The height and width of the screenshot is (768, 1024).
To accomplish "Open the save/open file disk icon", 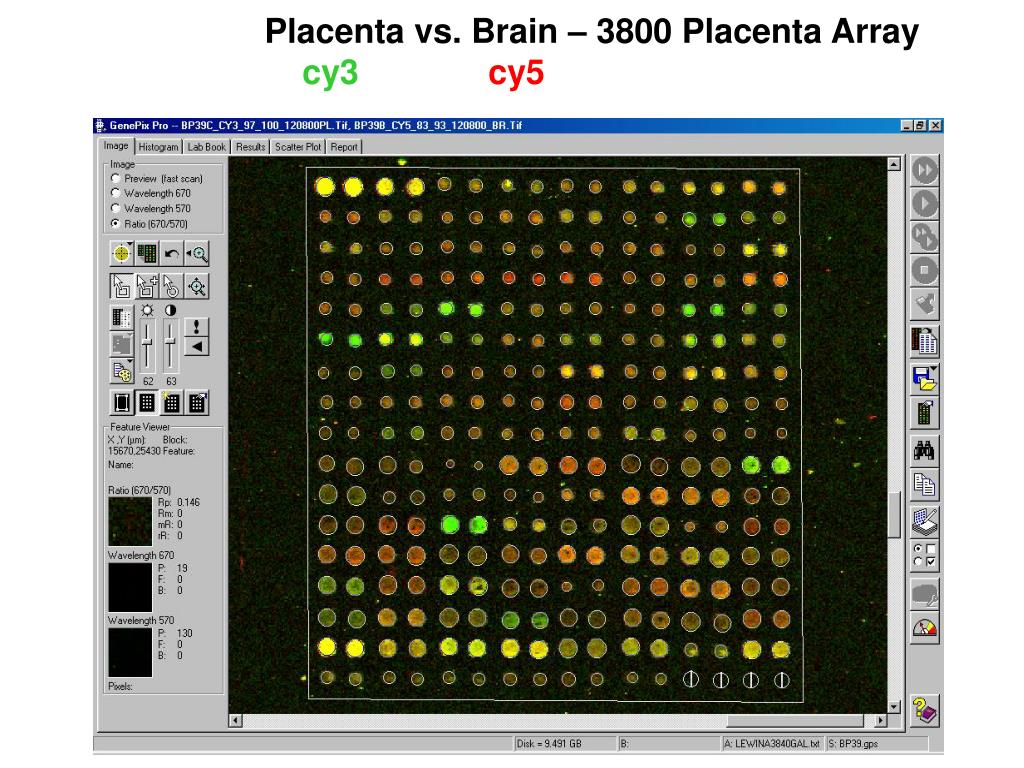I will click(x=925, y=377).
